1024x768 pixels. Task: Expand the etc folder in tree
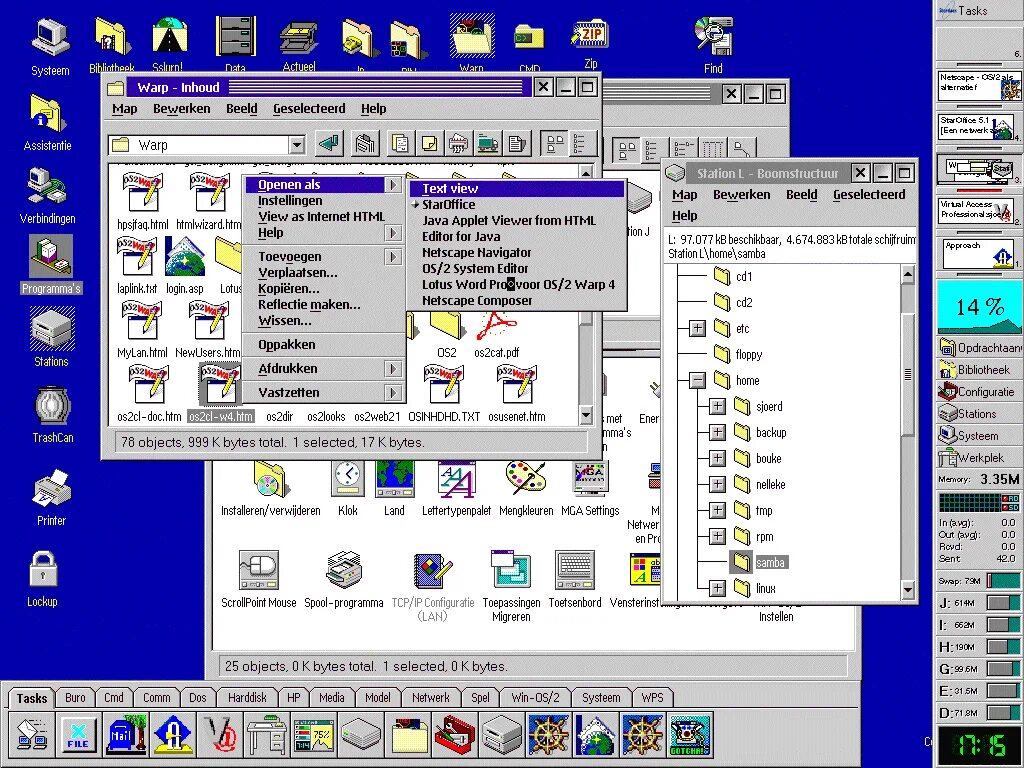coord(697,328)
